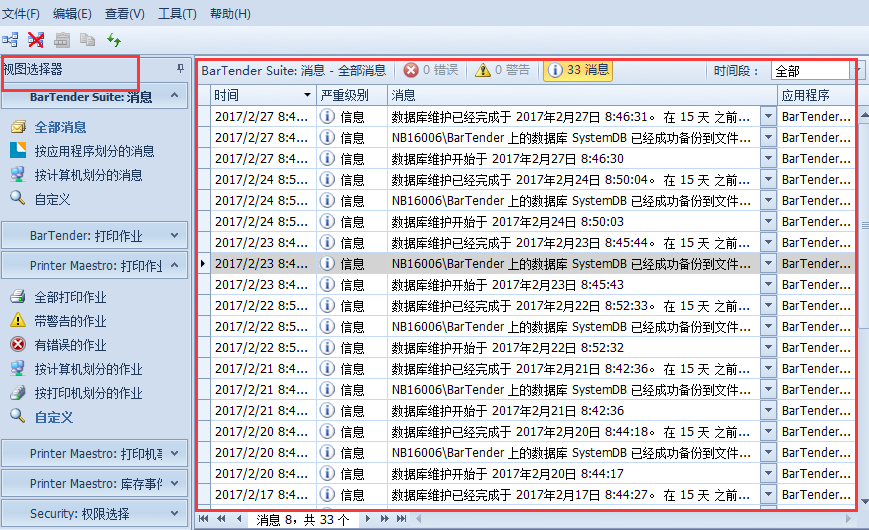This screenshot has height=530, width=869.
Task: Pin the 视图选择器 panel
Action: coord(180,69)
